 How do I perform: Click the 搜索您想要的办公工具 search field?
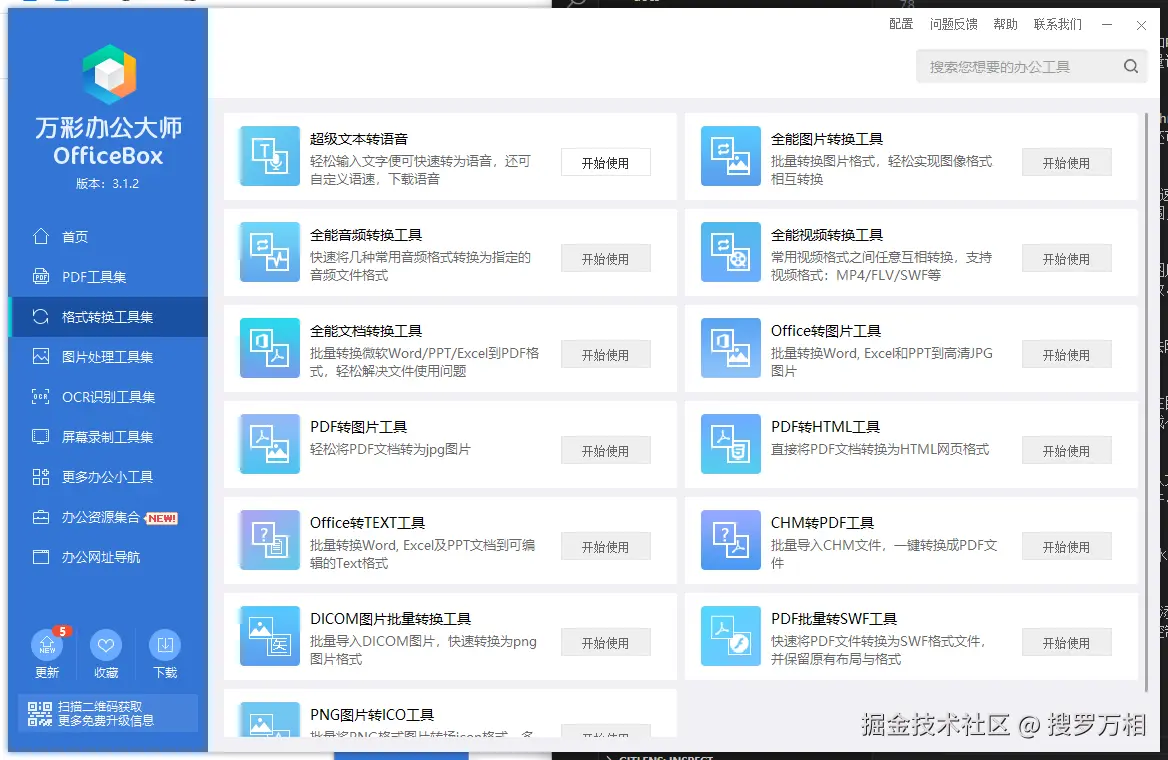click(1032, 66)
